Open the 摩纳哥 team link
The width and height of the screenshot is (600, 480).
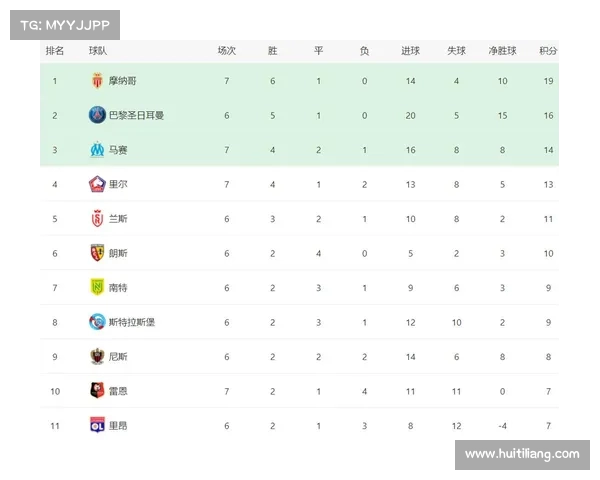(122, 81)
